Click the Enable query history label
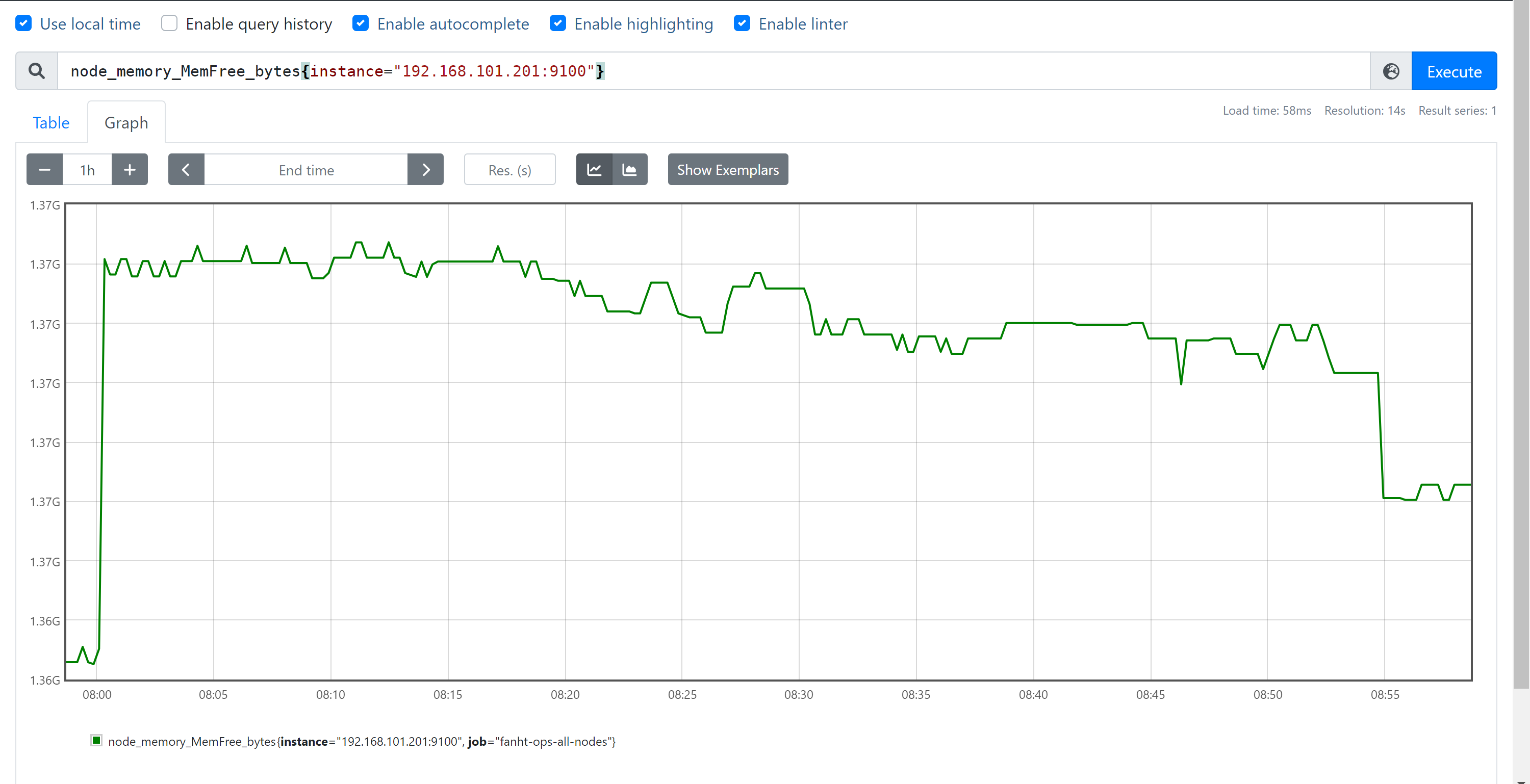 [259, 24]
